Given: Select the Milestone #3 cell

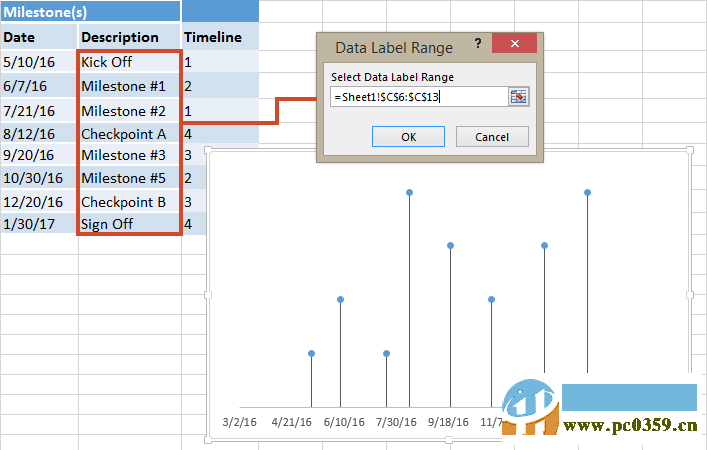Looking at the screenshot, I should (x=129, y=155).
